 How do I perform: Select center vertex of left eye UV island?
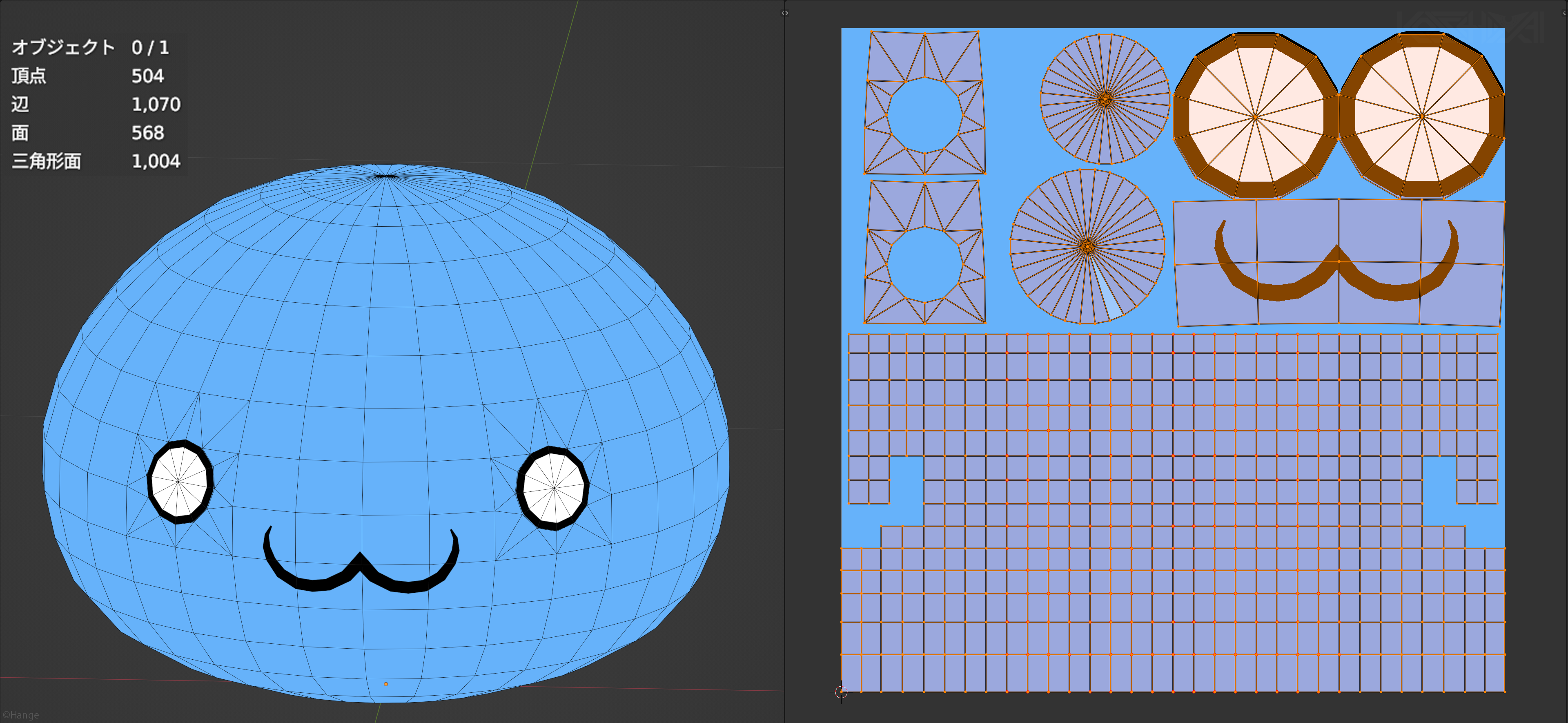tap(1255, 116)
